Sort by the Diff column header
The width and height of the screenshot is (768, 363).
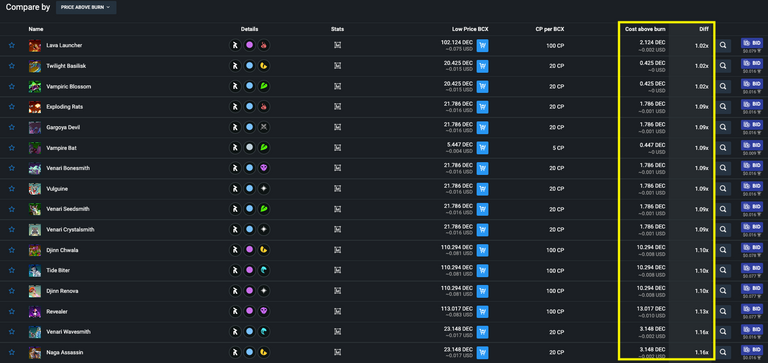pos(703,29)
